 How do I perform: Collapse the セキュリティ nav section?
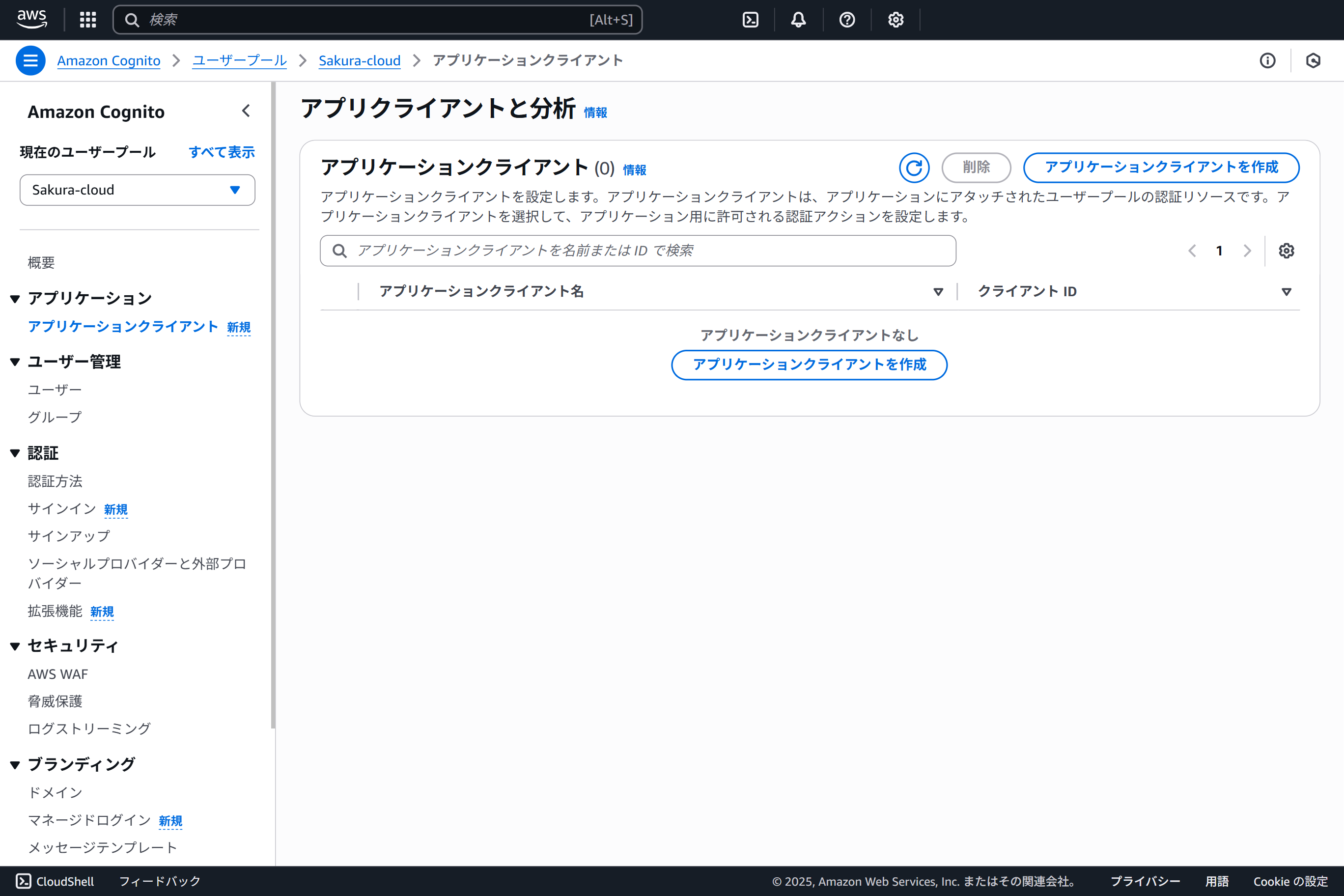(x=15, y=646)
